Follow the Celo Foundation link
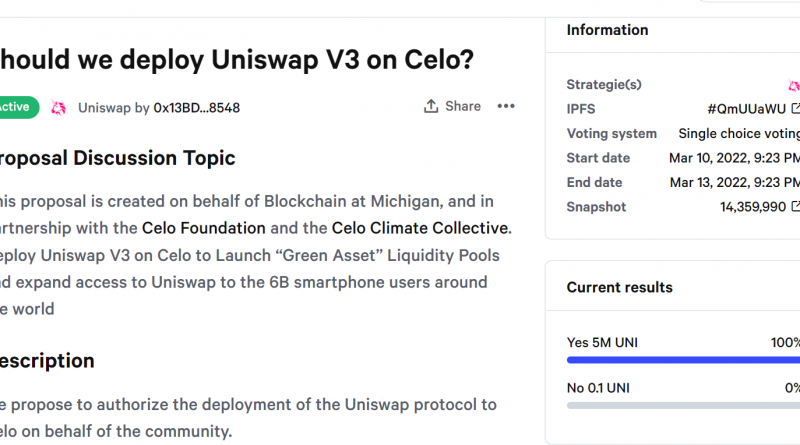 pos(203,228)
